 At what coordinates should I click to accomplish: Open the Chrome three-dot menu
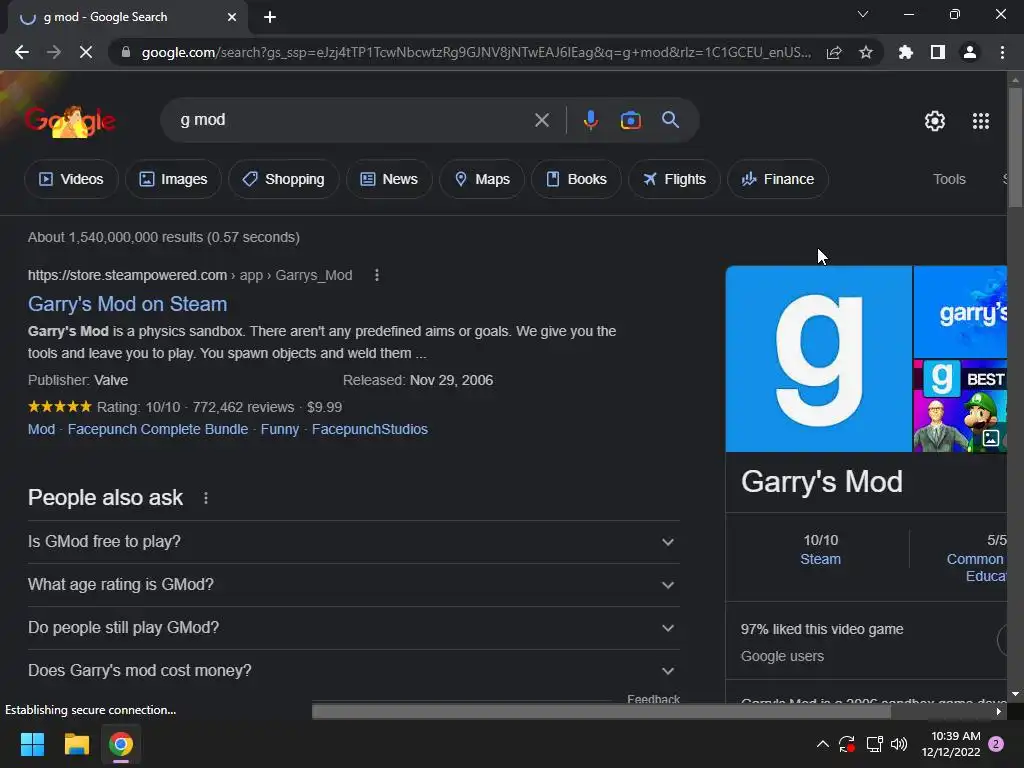(1002, 52)
